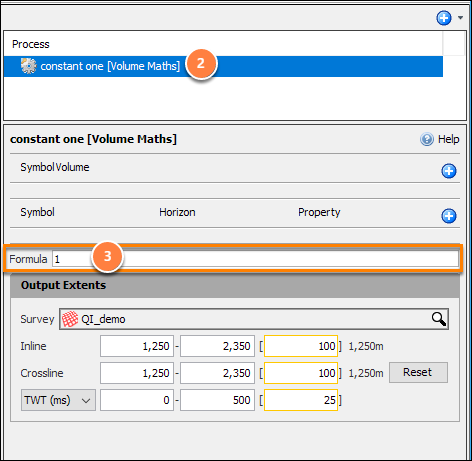Click the add process plus icon

tap(444, 18)
